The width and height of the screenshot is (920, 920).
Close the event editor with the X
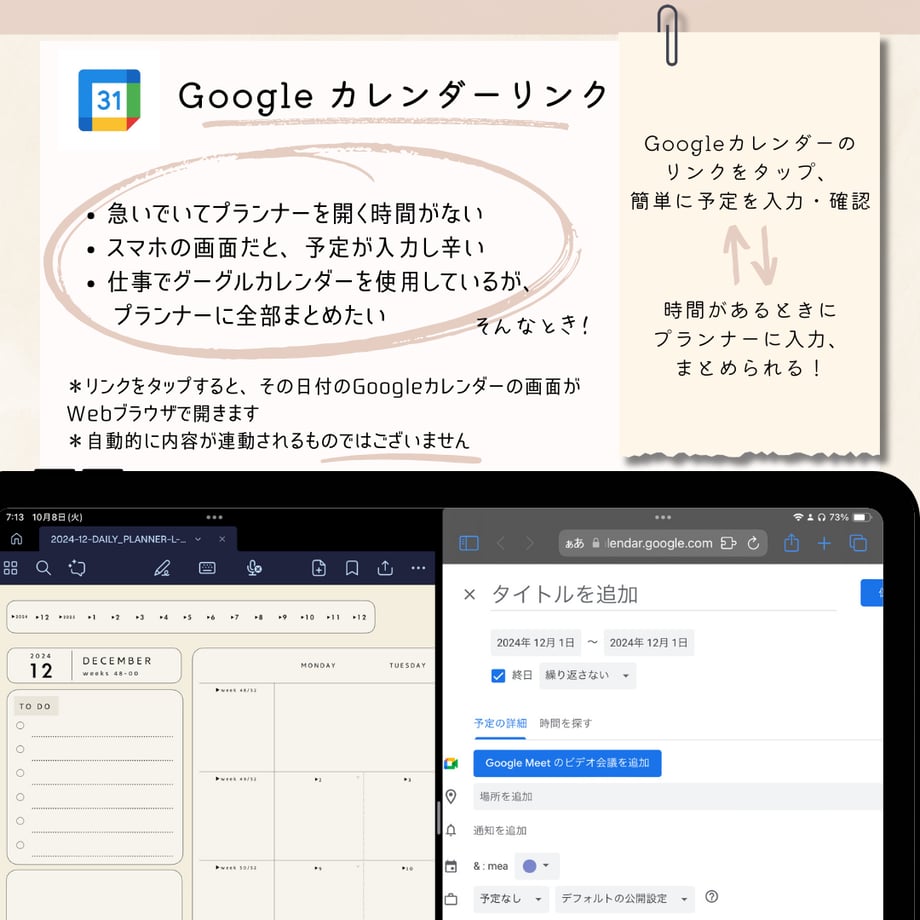[x=469, y=595]
